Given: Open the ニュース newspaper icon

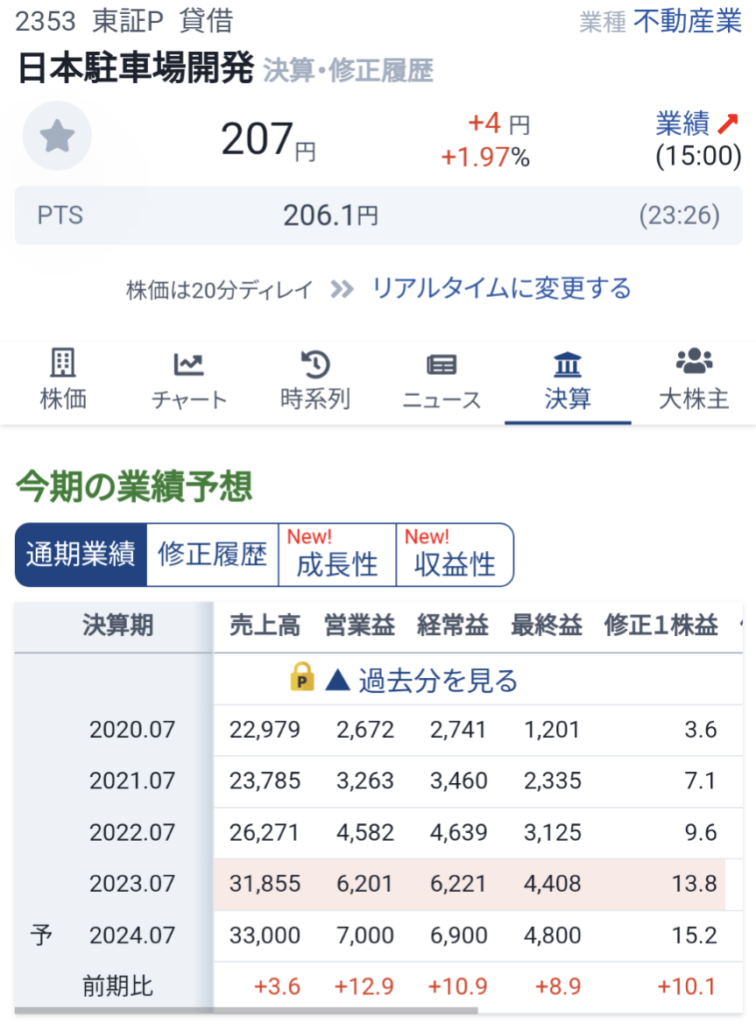Looking at the screenshot, I should click(441, 364).
